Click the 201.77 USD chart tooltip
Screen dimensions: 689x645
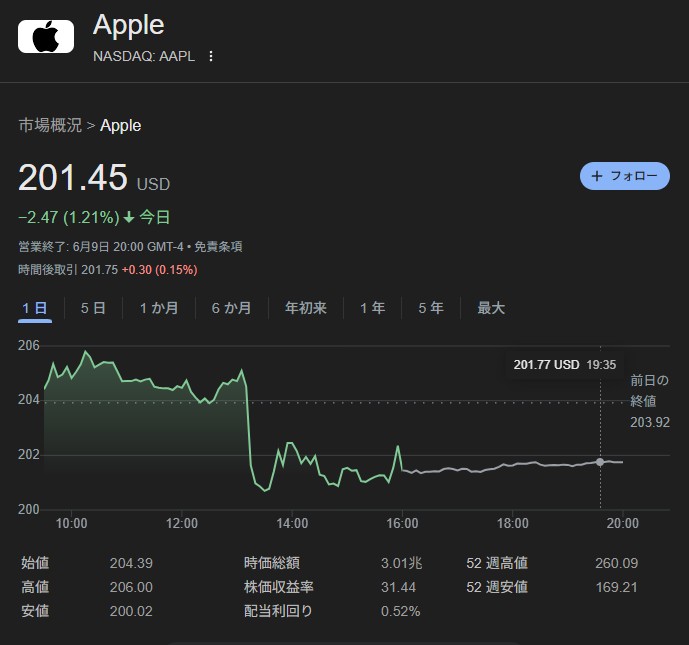565,365
